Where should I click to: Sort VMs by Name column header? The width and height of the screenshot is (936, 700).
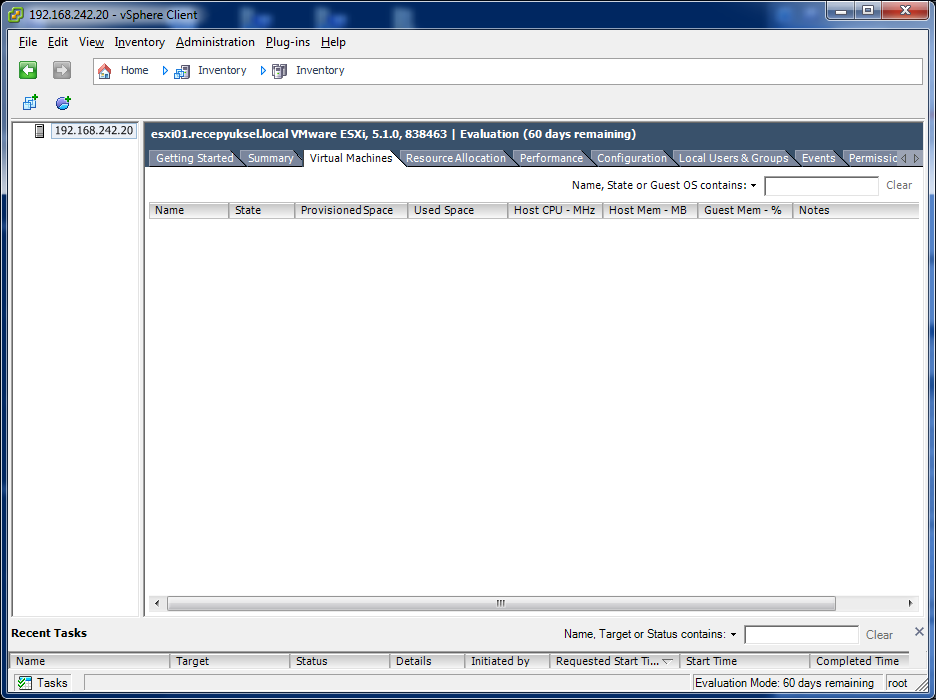(x=189, y=210)
